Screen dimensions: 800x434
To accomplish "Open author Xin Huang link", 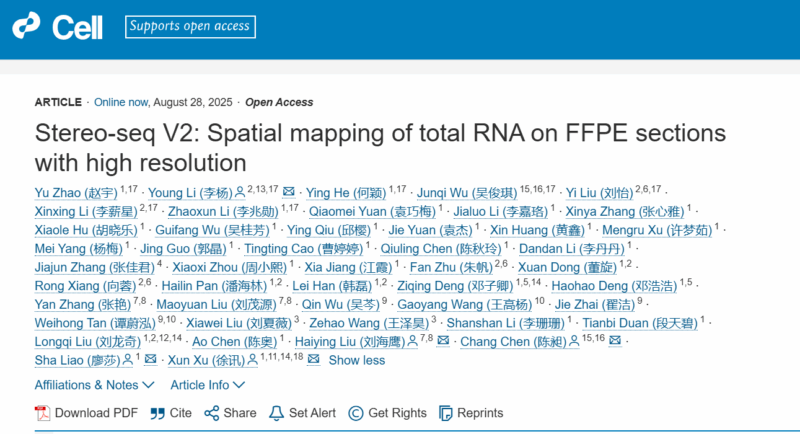I will click(x=537, y=231).
